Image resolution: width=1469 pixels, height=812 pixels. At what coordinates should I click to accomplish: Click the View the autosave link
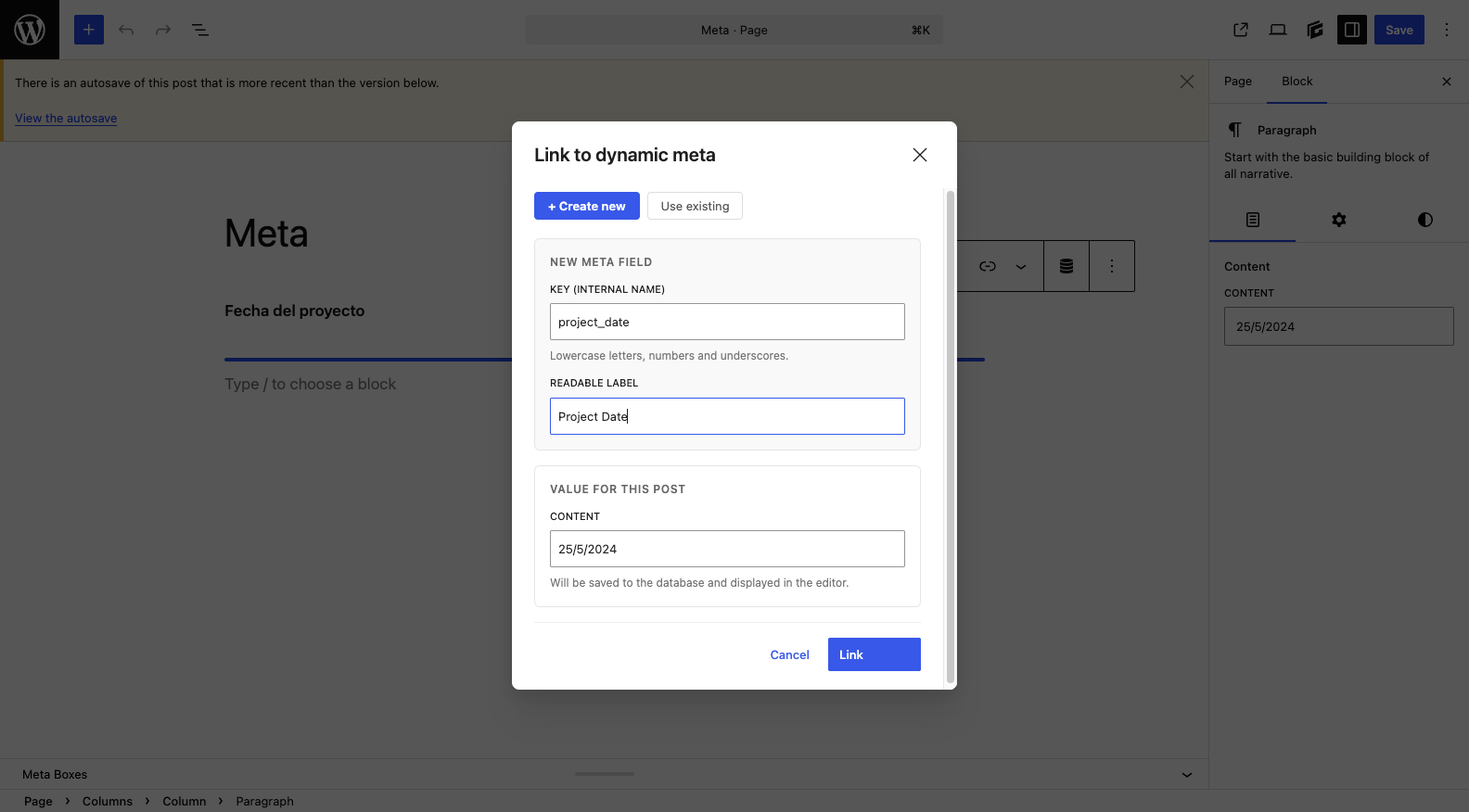pos(66,118)
